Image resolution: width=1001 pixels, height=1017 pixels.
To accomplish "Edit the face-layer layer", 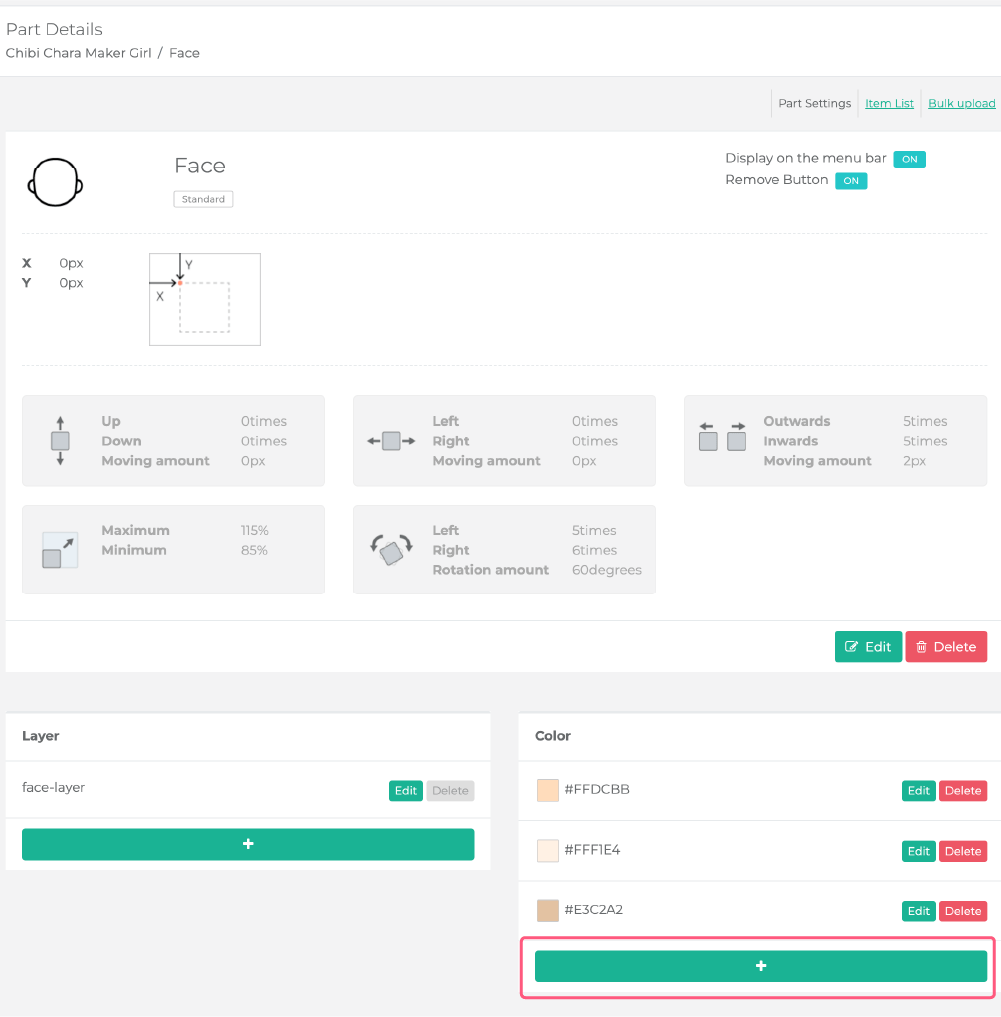I will 405,791.
